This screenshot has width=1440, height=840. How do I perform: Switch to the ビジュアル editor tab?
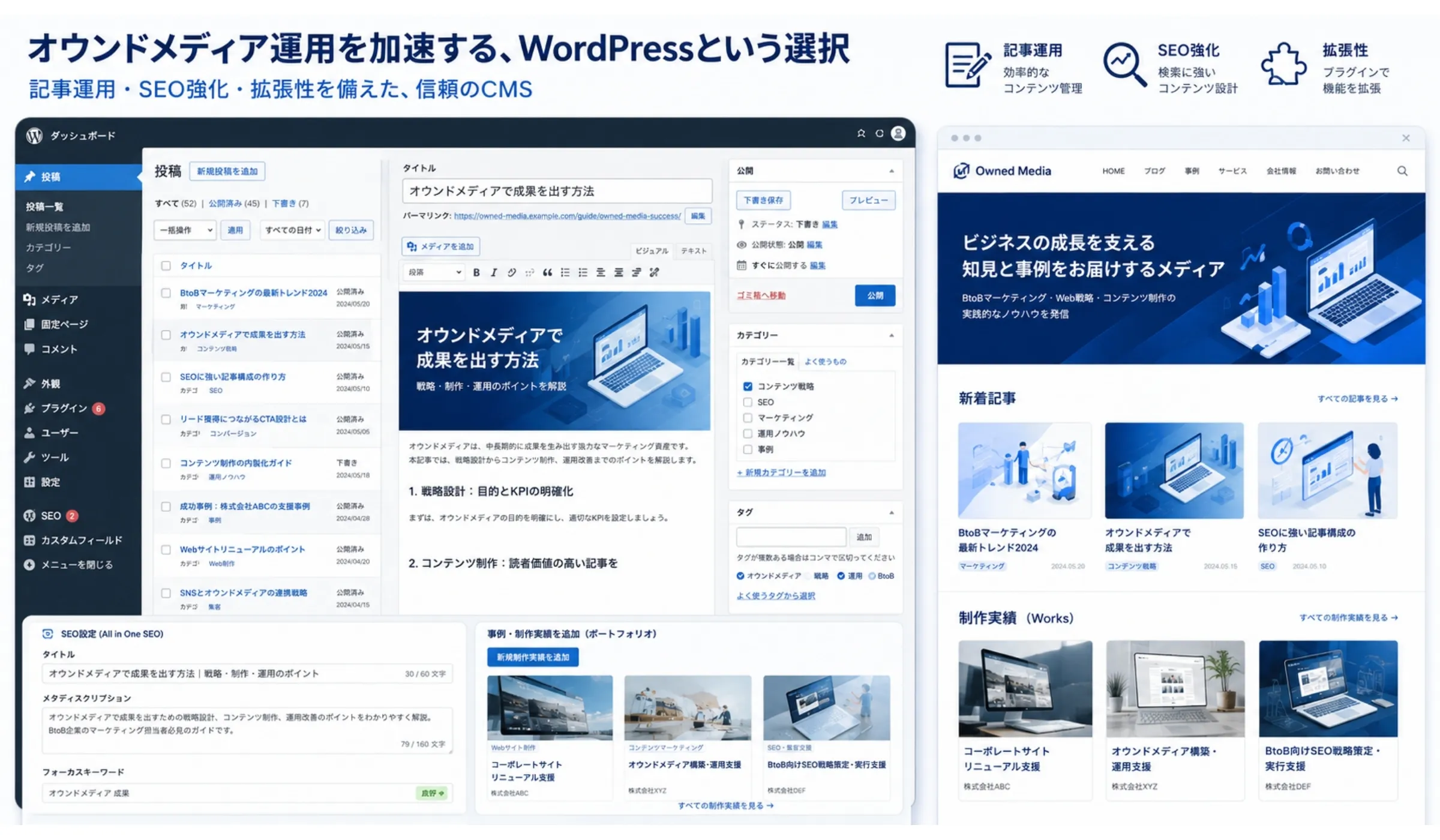[652, 251]
